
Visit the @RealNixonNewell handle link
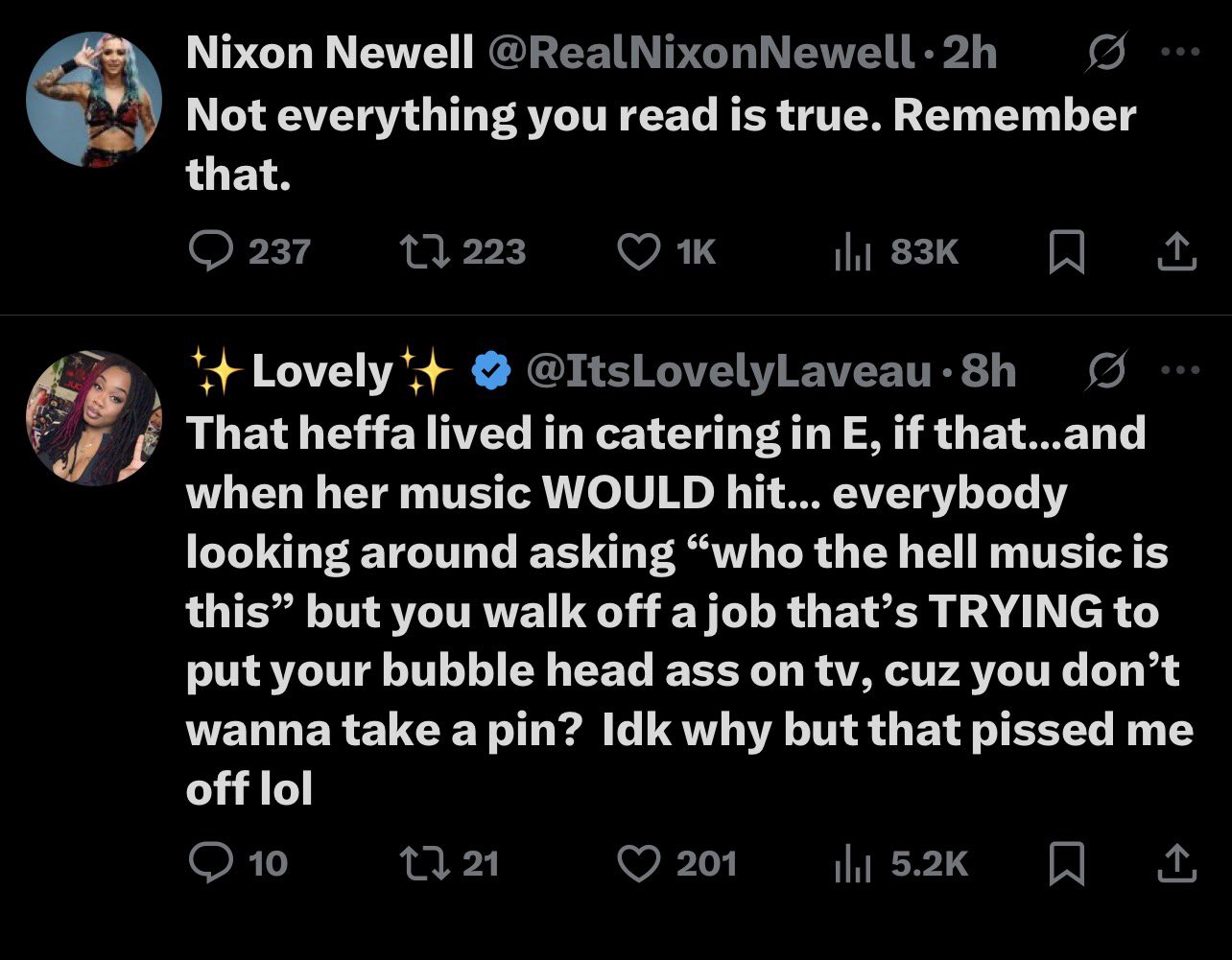699,55
